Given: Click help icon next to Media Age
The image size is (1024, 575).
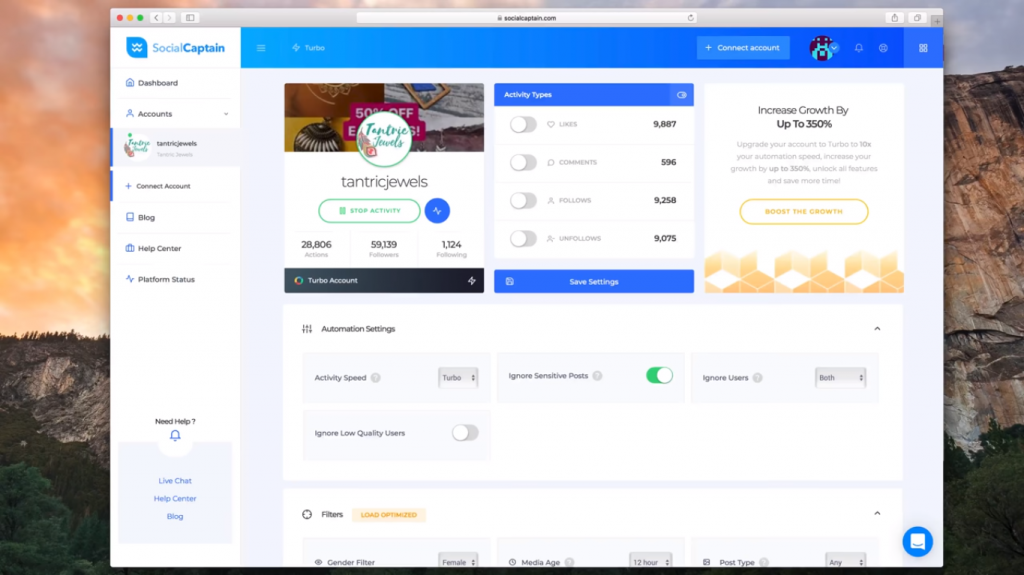Looking at the screenshot, I should tap(569, 562).
